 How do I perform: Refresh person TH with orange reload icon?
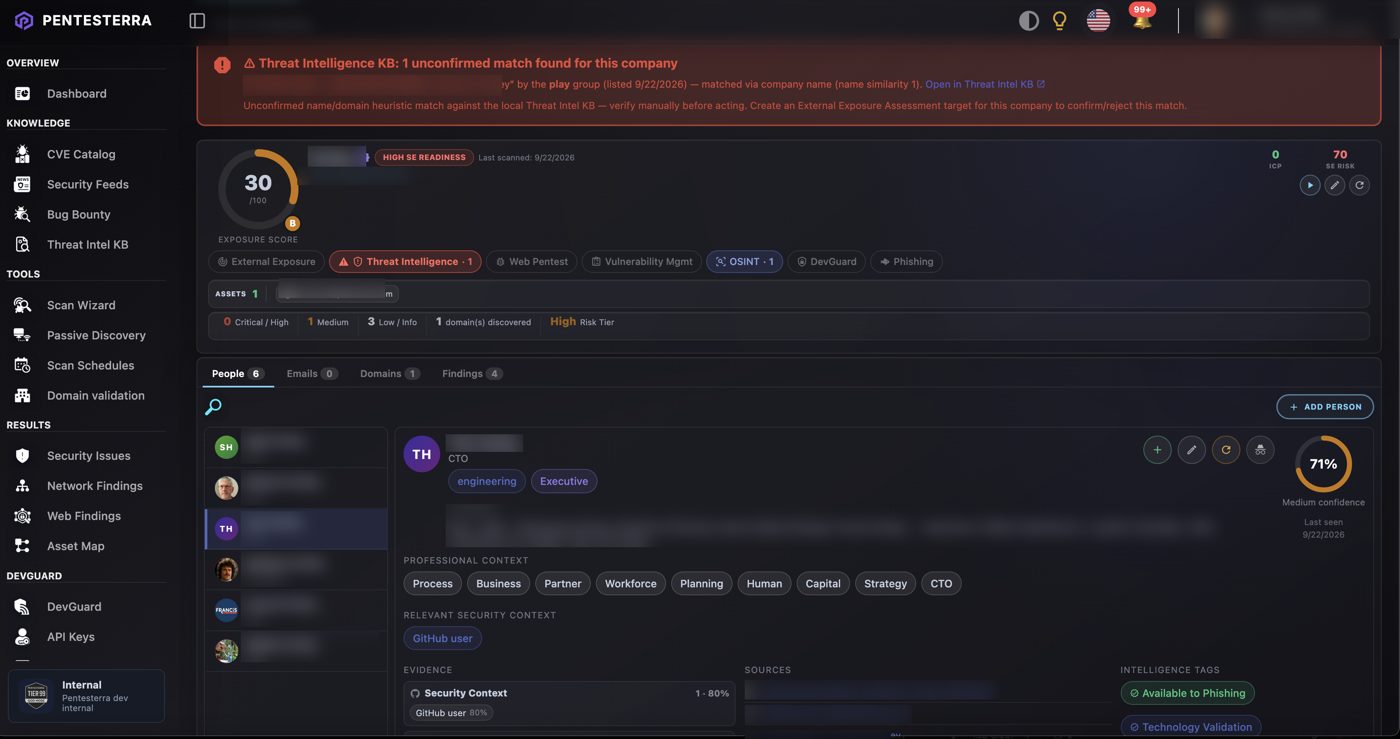point(1226,450)
